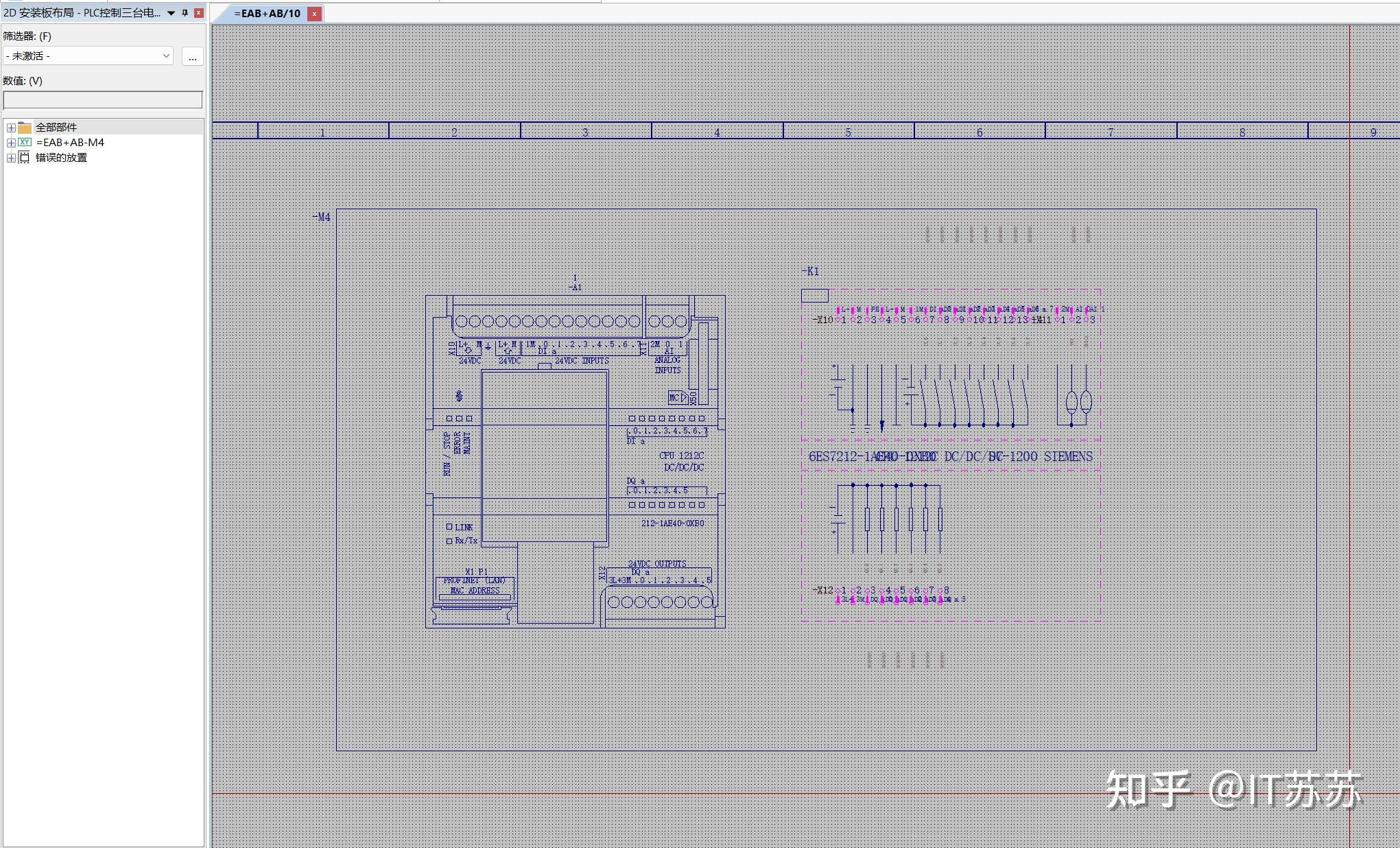Open the panel title dropdown arrow

point(171,12)
